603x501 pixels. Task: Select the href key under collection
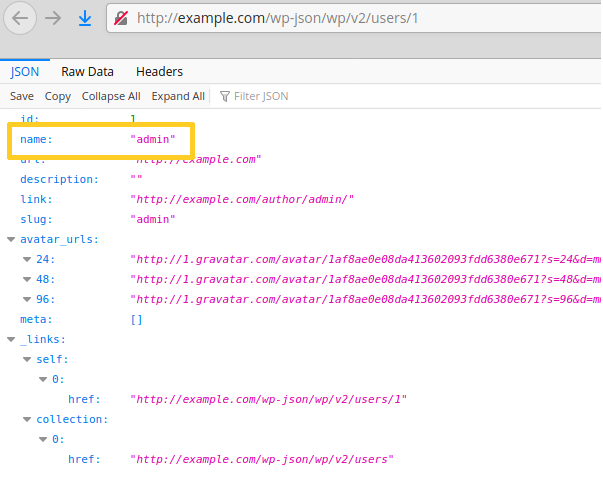point(84,459)
